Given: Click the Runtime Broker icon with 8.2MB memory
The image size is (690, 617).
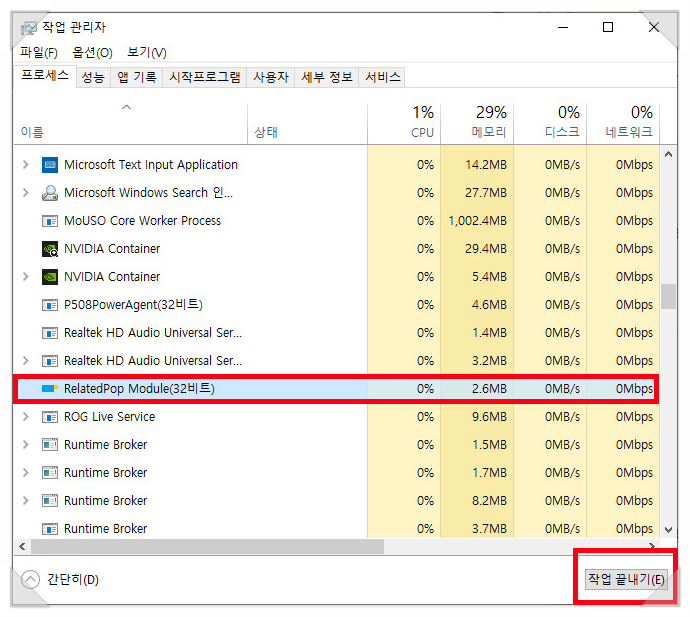Looking at the screenshot, I should click(50, 501).
